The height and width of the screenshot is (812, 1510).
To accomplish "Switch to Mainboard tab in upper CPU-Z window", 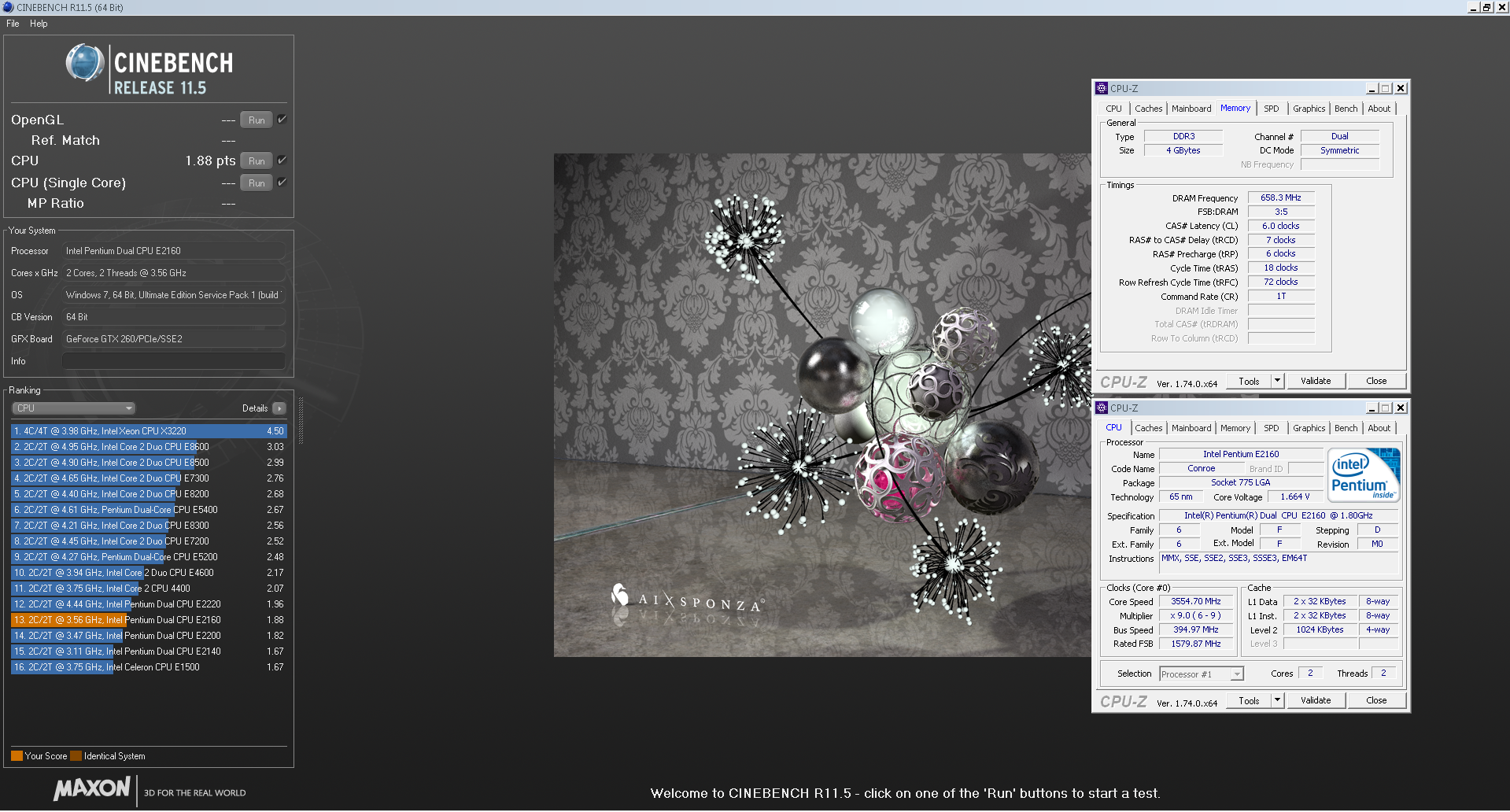I will 1191,109.
